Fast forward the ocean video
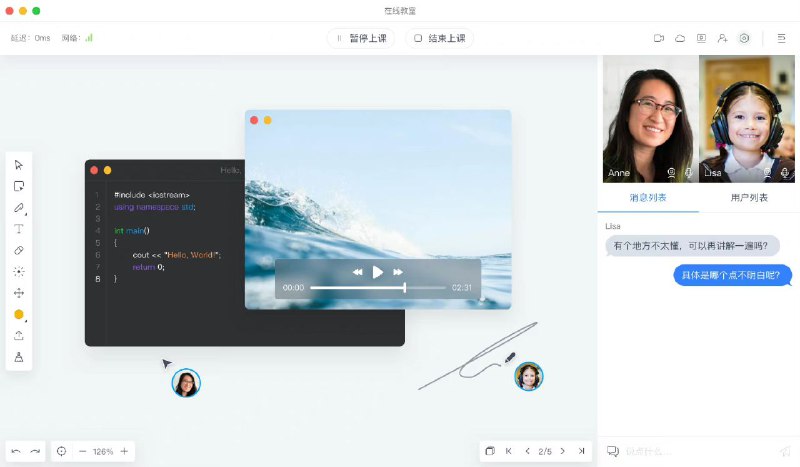This screenshot has height=467, width=800. click(x=398, y=272)
